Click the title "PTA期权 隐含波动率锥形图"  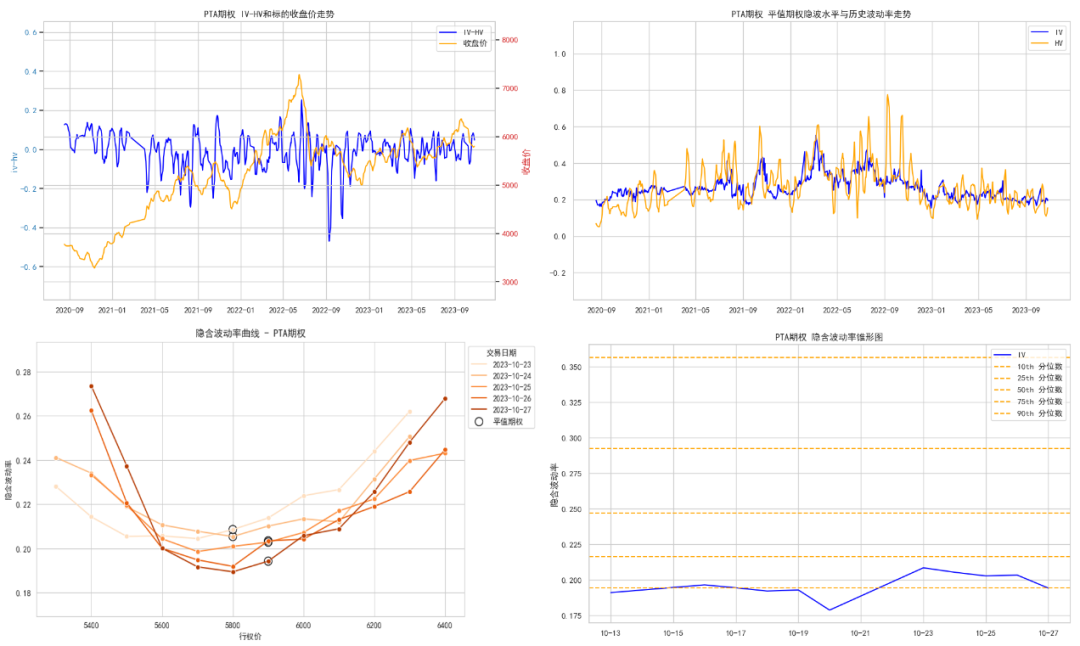pos(829,337)
